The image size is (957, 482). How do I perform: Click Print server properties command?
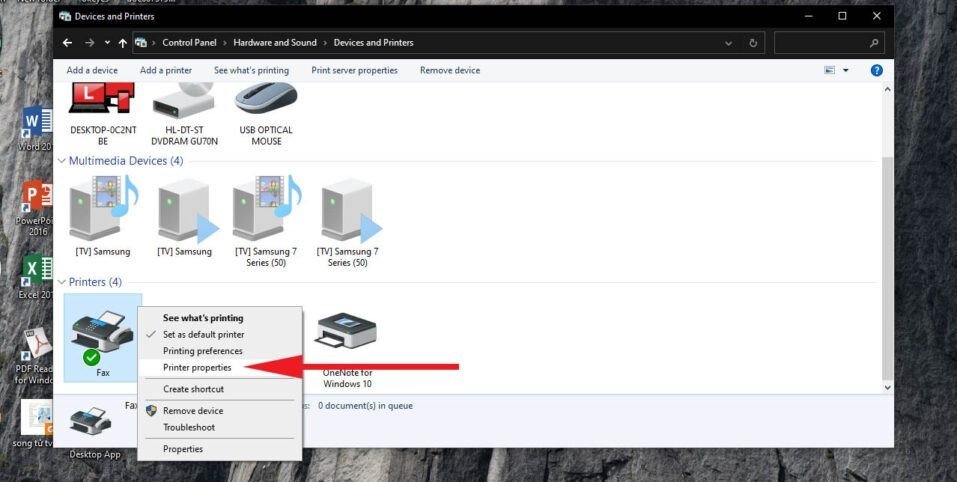(354, 70)
